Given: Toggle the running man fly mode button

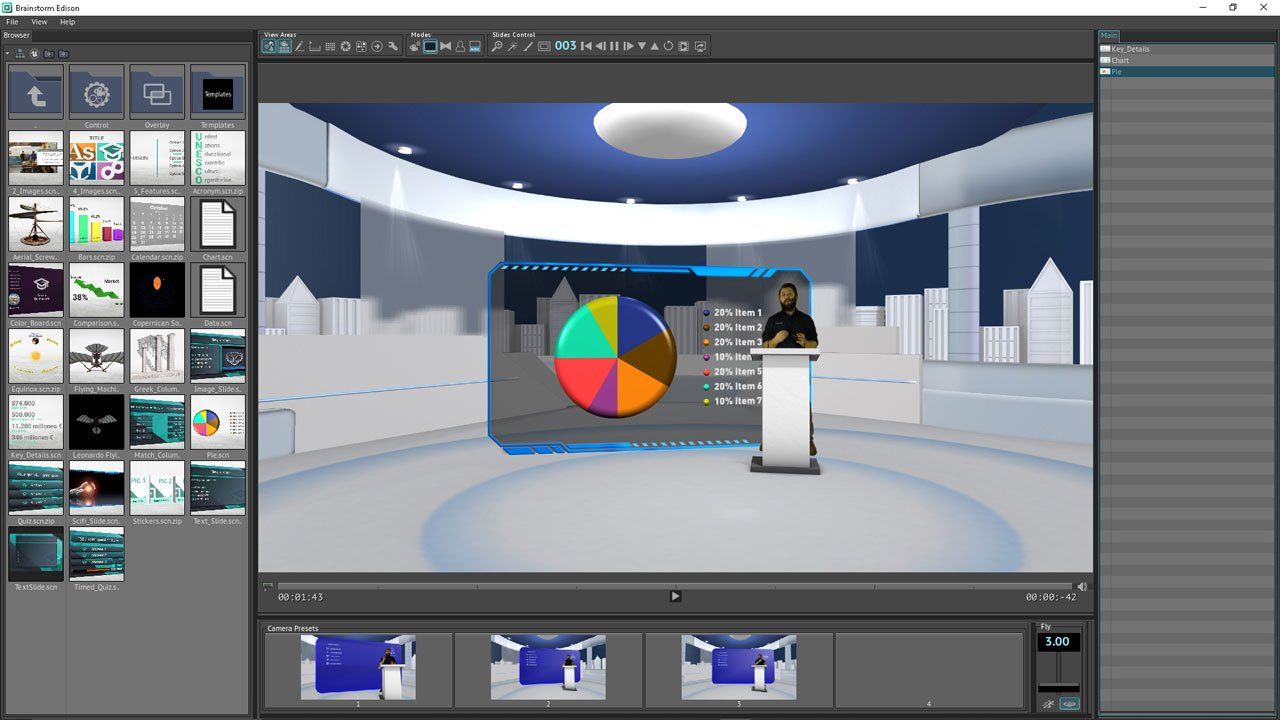Looking at the screenshot, I should (x=1048, y=704).
